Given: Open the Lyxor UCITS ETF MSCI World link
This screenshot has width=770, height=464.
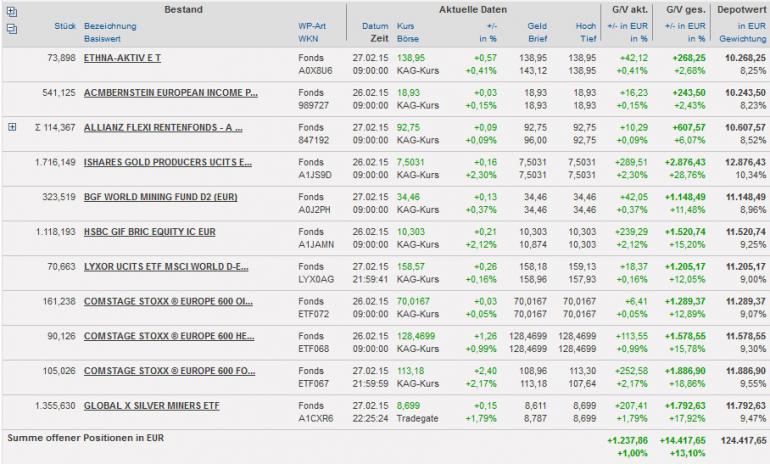Looking at the screenshot, I should 165,268.
